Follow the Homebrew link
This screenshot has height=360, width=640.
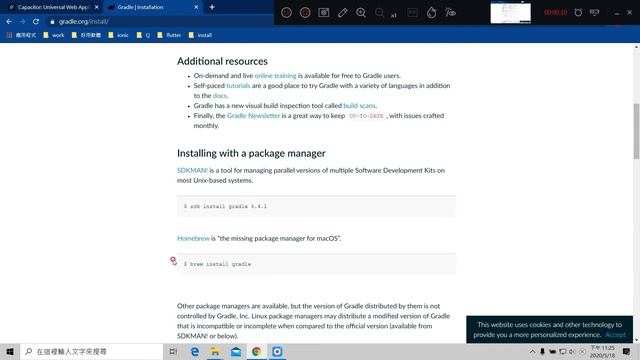pyautogui.click(x=193, y=238)
